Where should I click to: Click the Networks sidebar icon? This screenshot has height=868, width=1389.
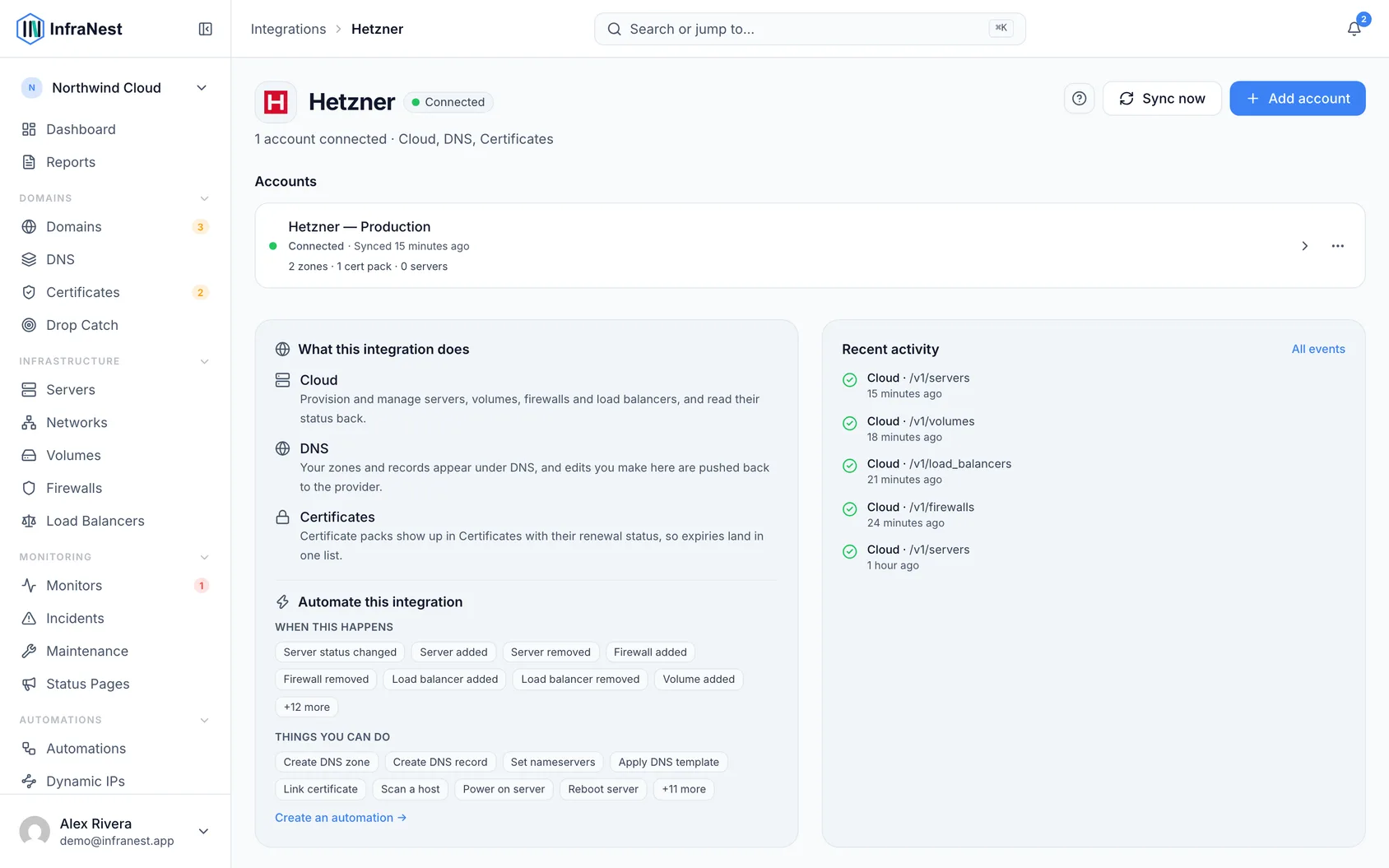point(29,423)
